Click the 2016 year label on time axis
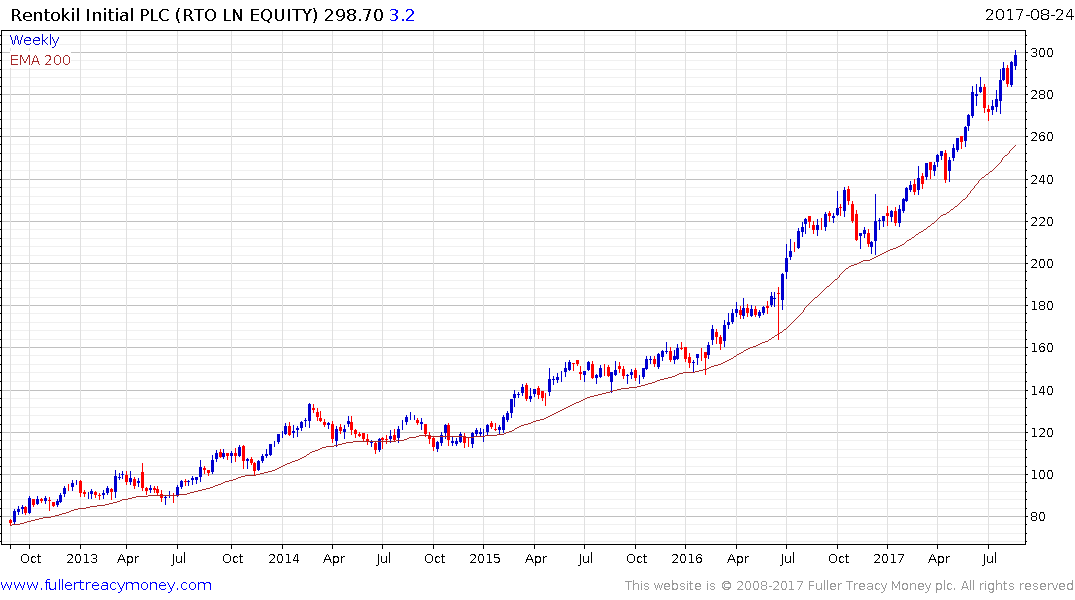Viewport: 1075px width, 600px height. (x=687, y=558)
